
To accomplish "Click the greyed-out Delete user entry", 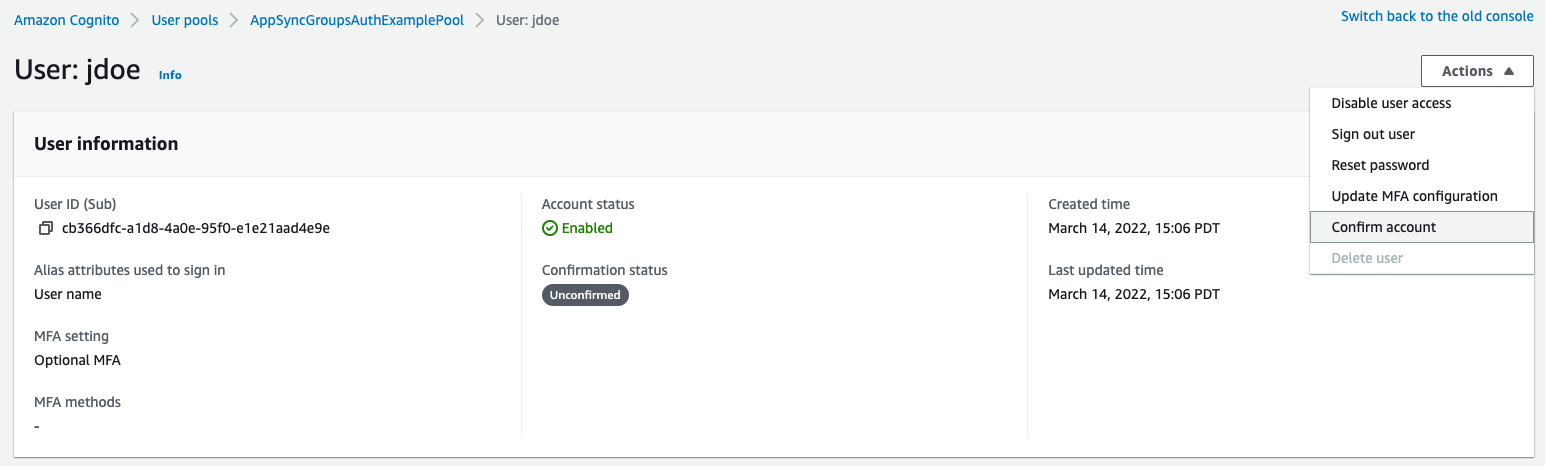I will pyautogui.click(x=1367, y=258).
